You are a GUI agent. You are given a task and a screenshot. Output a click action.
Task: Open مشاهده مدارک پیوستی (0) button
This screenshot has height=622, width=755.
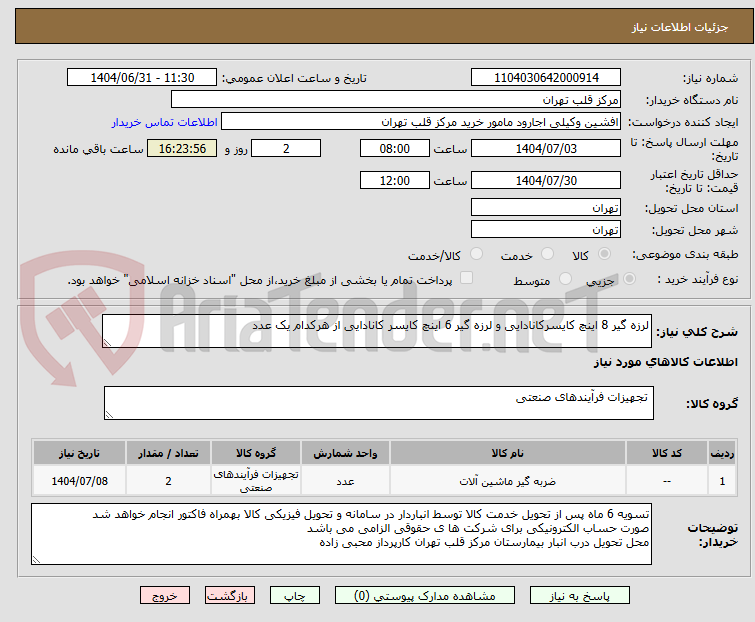tap(425, 596)
